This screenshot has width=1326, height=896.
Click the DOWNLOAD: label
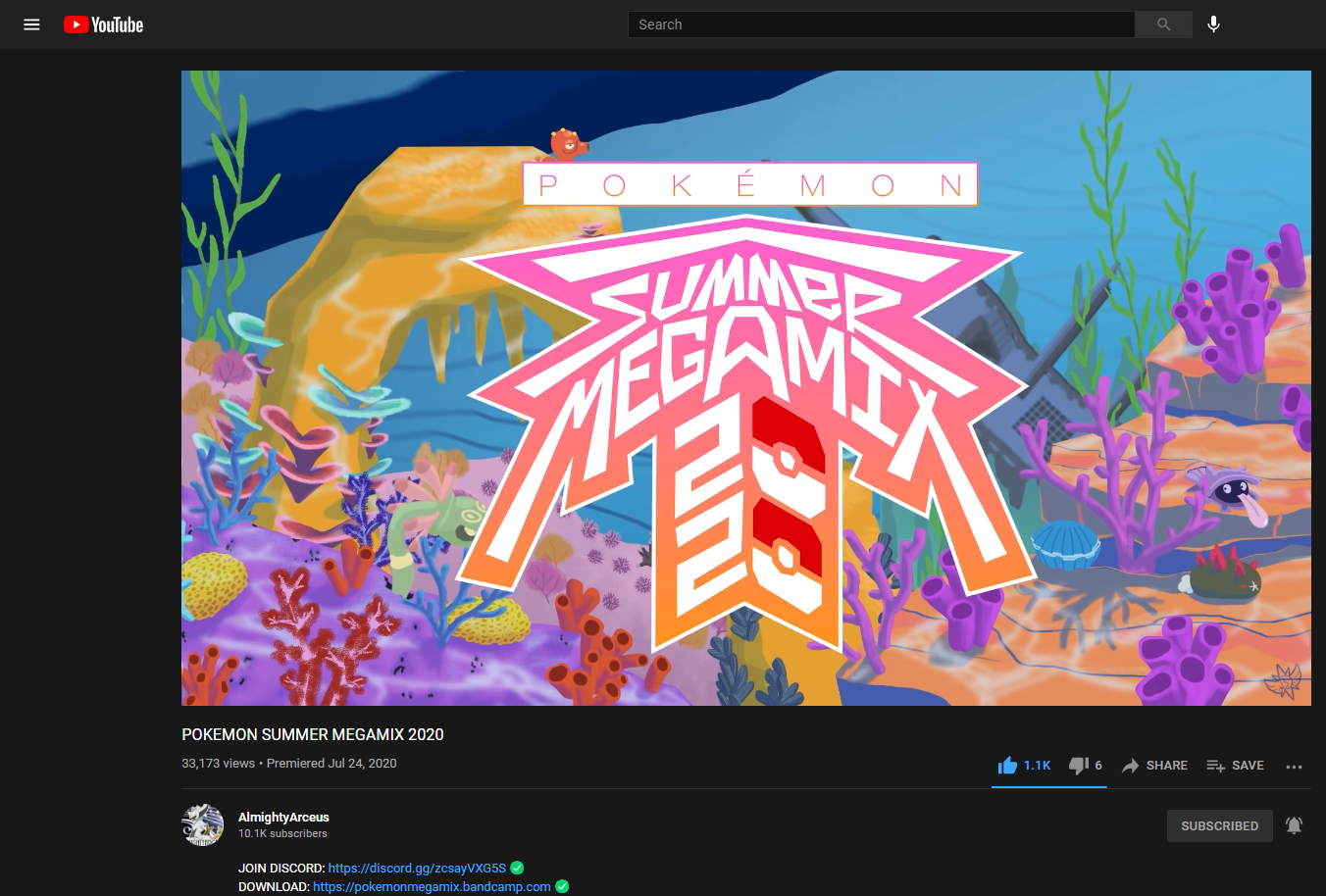pos(274,886)
